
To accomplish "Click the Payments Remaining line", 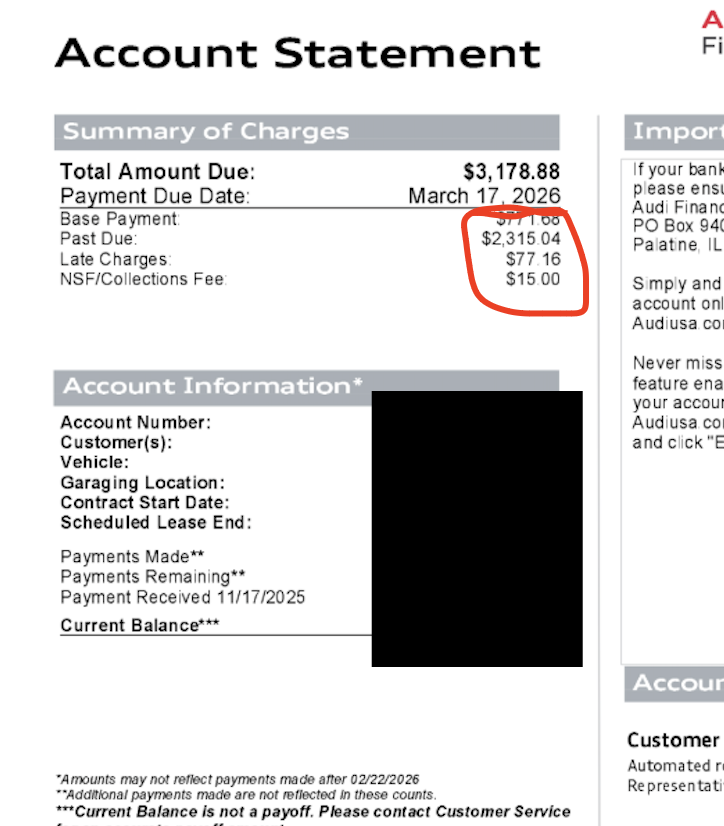I will pos(153,577).
